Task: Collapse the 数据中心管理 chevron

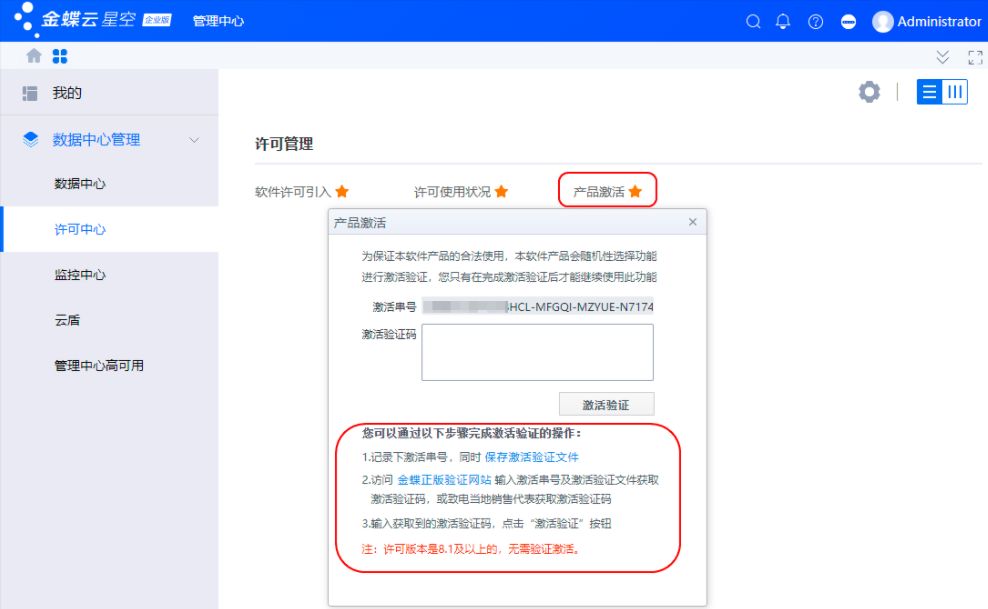Action: pyautogui.click(x=194, y=140)
